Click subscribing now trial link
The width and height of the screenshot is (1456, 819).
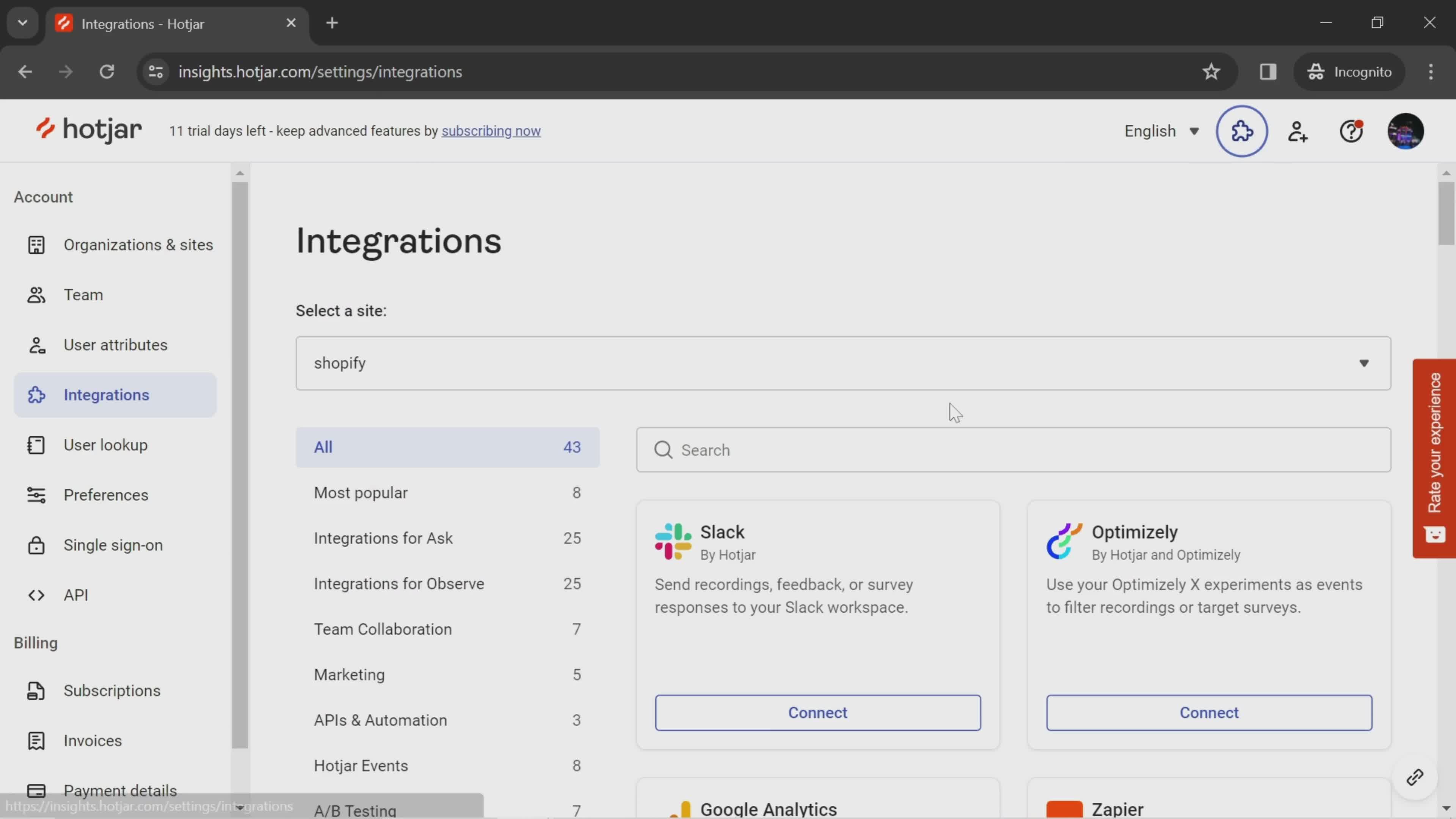tap(491, 131)
